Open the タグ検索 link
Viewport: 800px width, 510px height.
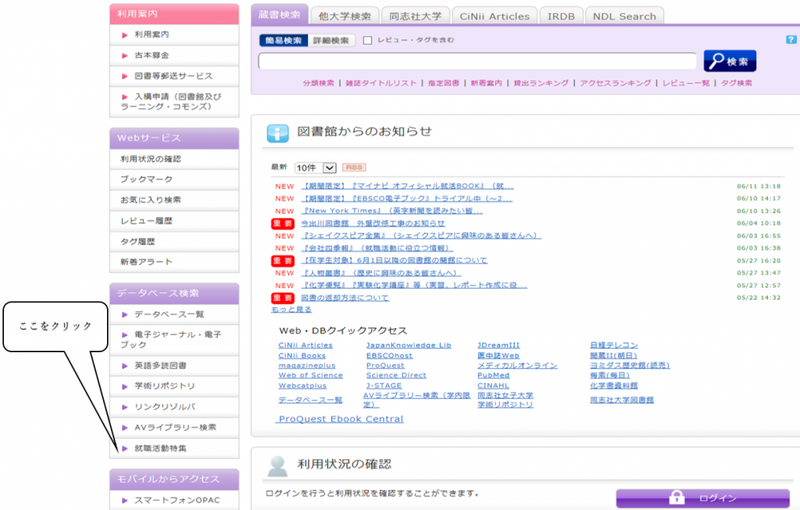pos(736,83)
